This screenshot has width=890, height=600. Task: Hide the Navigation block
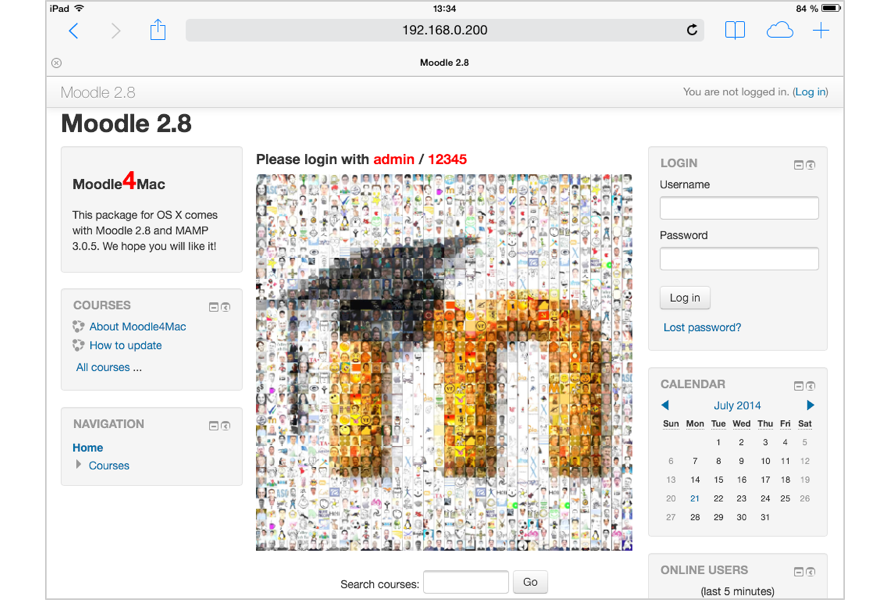[212, 425]
